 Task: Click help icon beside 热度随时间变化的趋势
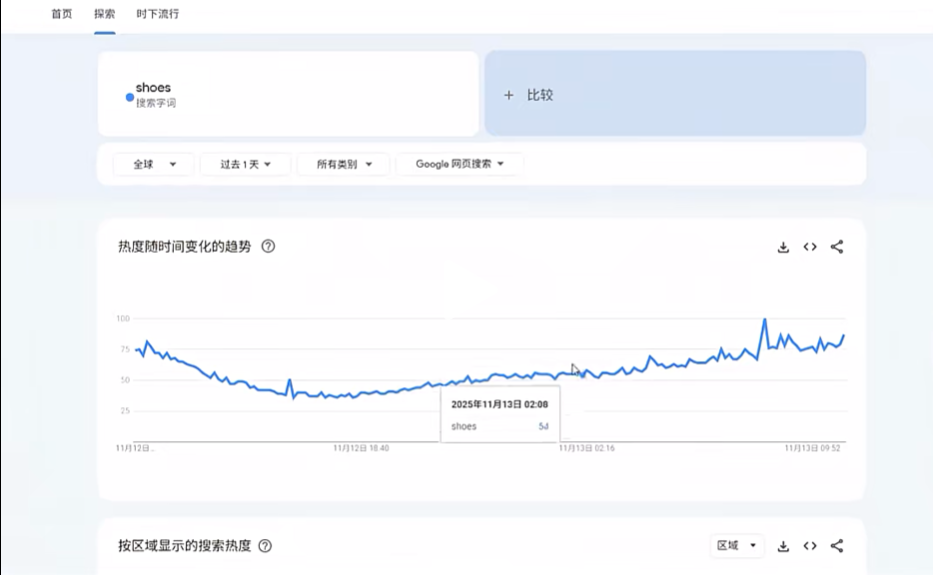click(x=268, y=246)
